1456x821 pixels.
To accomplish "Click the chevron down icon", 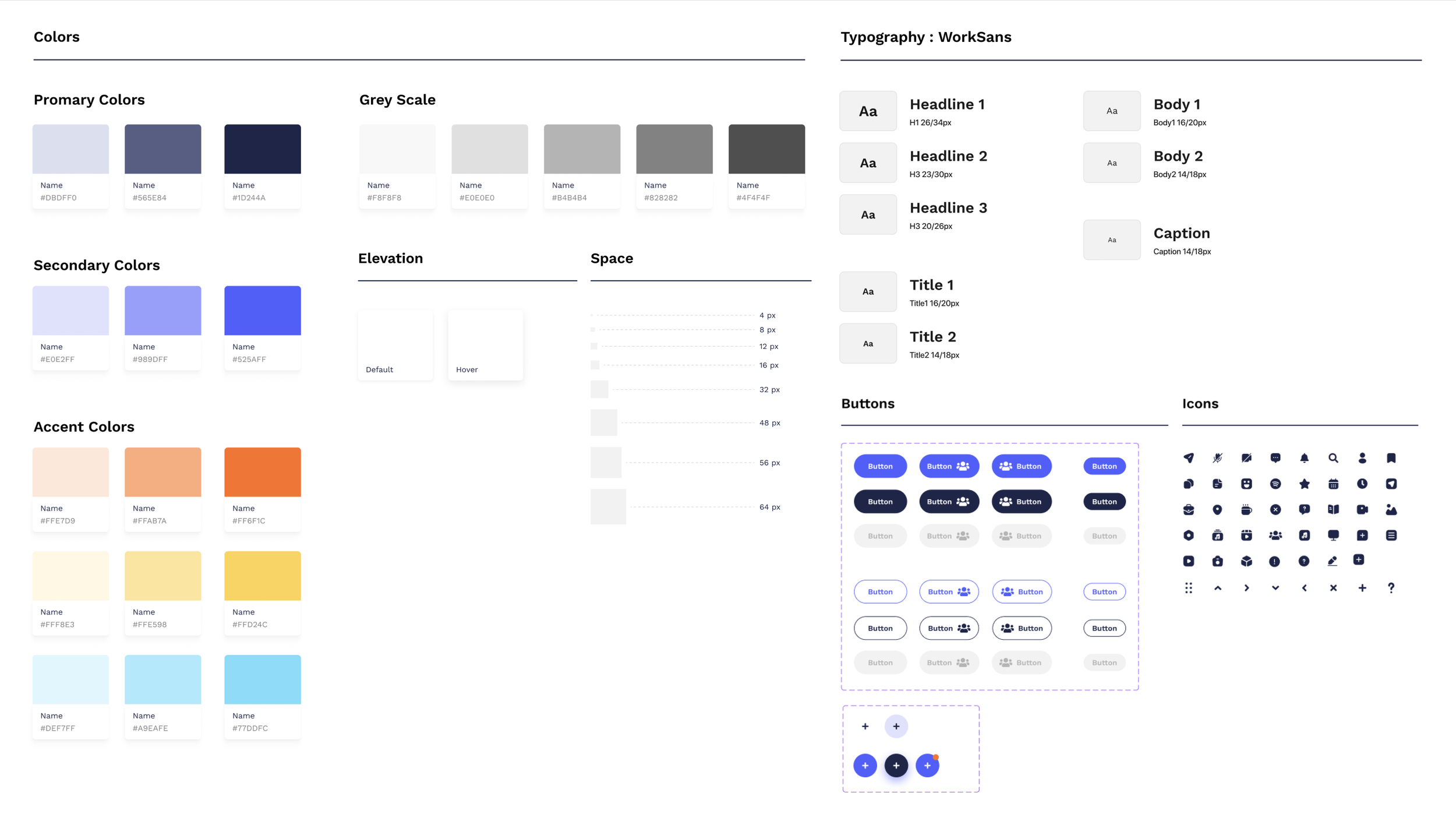I will (x=1275, y=588).
